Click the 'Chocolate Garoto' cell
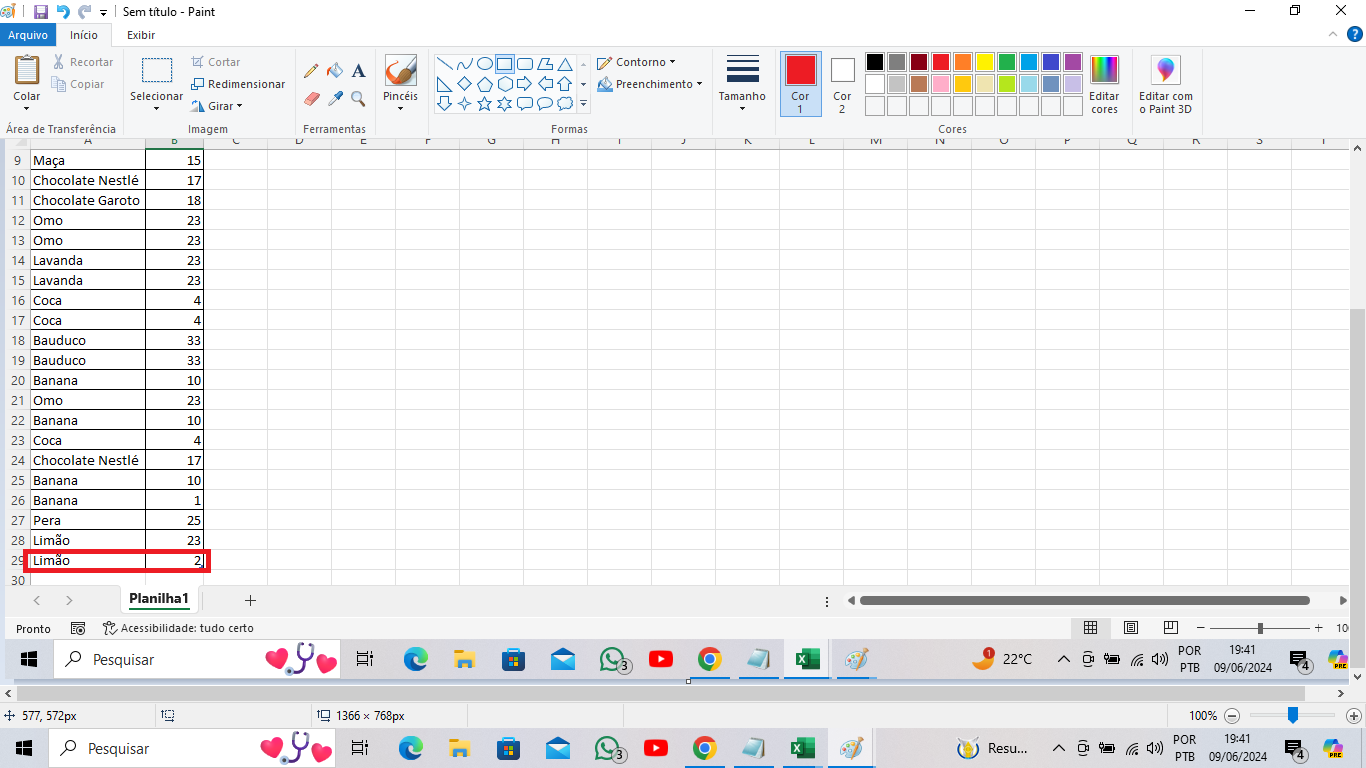Image resolution: width=1366 pixels, height=768 pixels. tap(88, 200)
